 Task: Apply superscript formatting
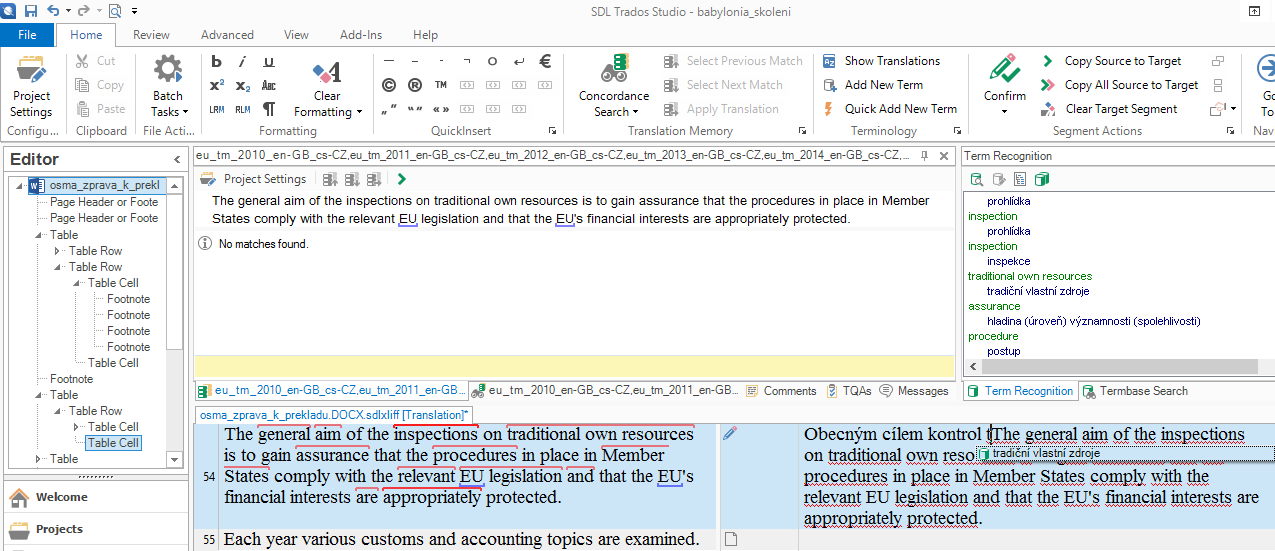point(216,85)
